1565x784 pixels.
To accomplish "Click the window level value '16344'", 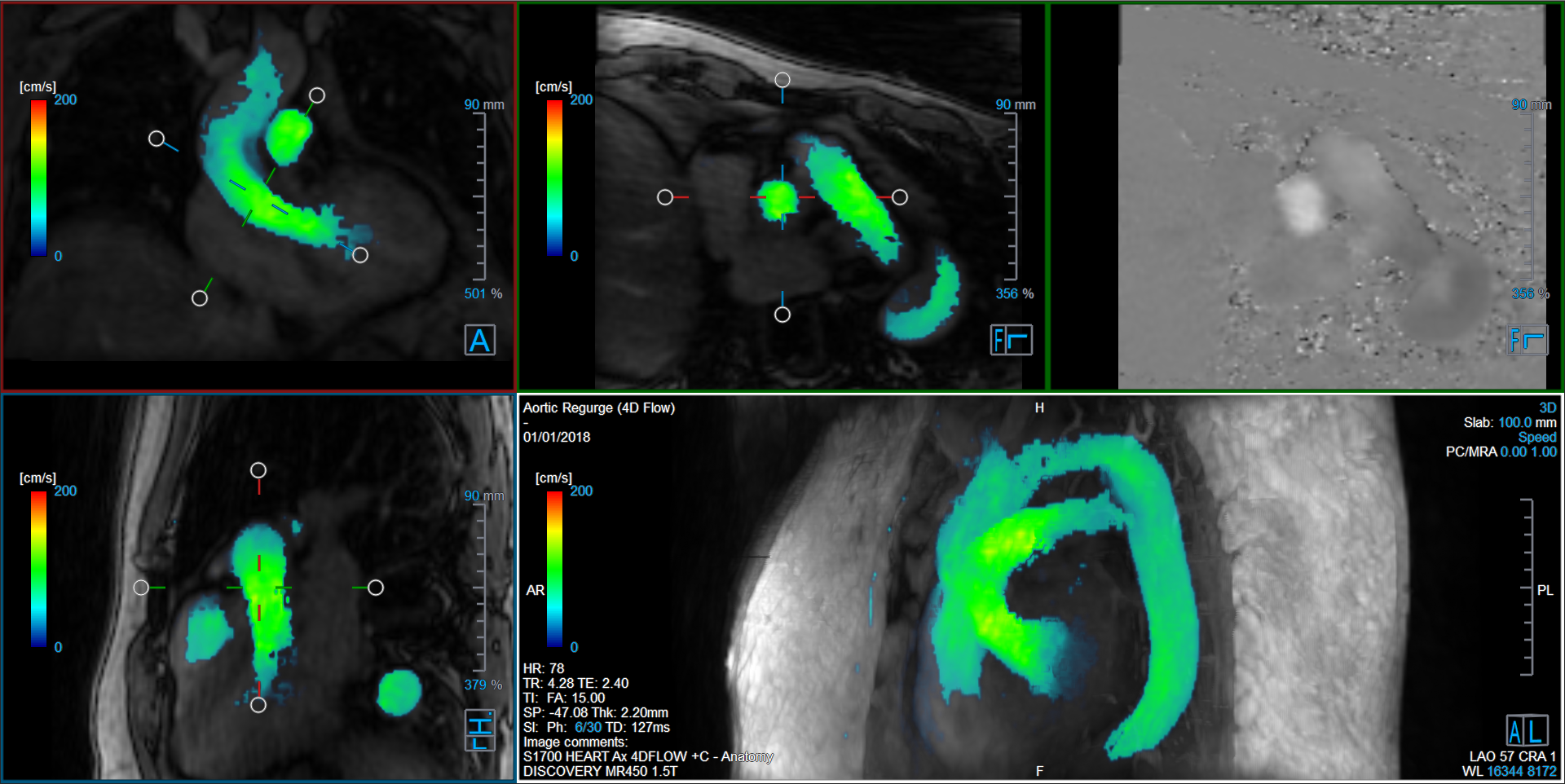I will coord(1505,771).
